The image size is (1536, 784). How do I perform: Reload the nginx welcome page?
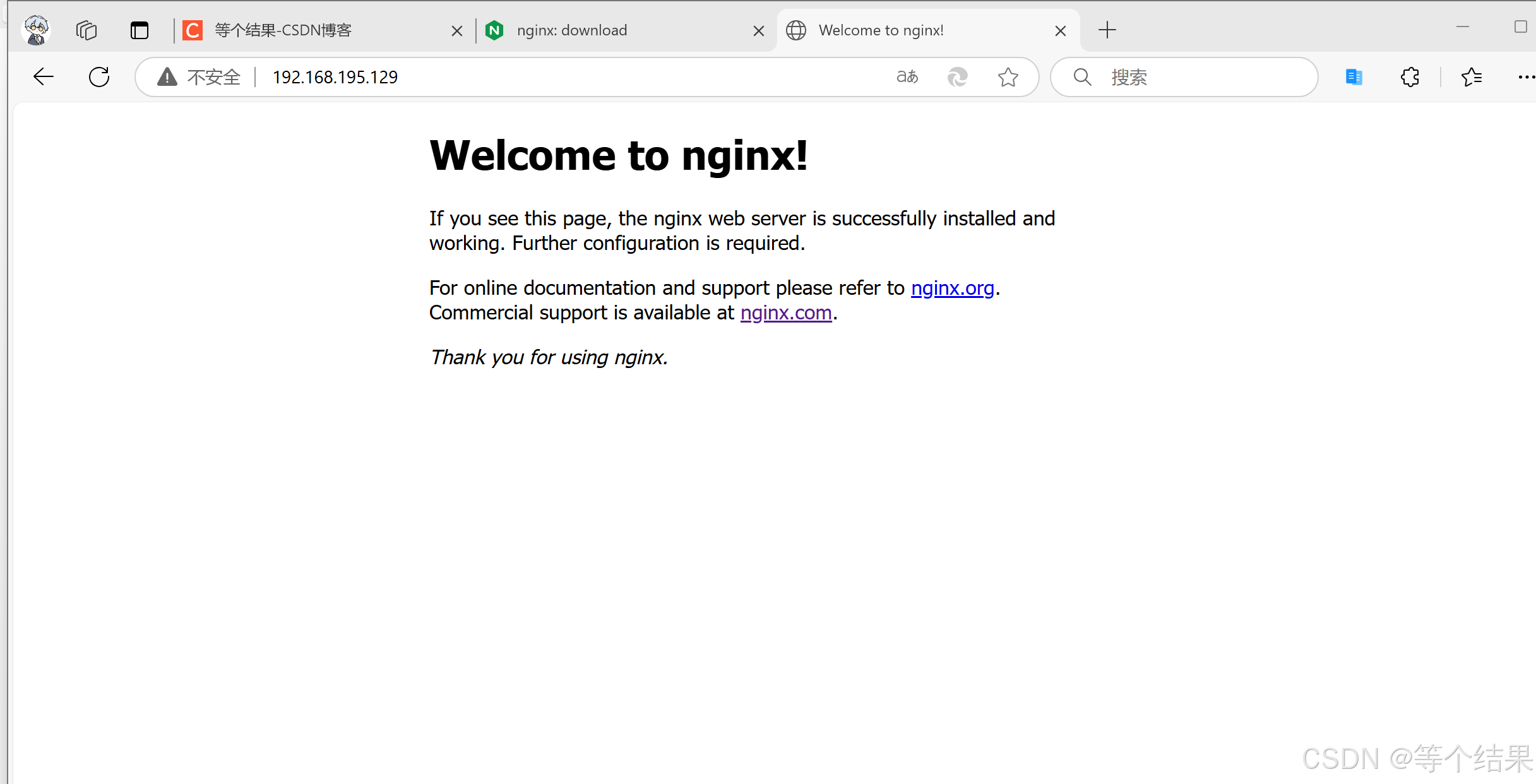tap(99, 77)
